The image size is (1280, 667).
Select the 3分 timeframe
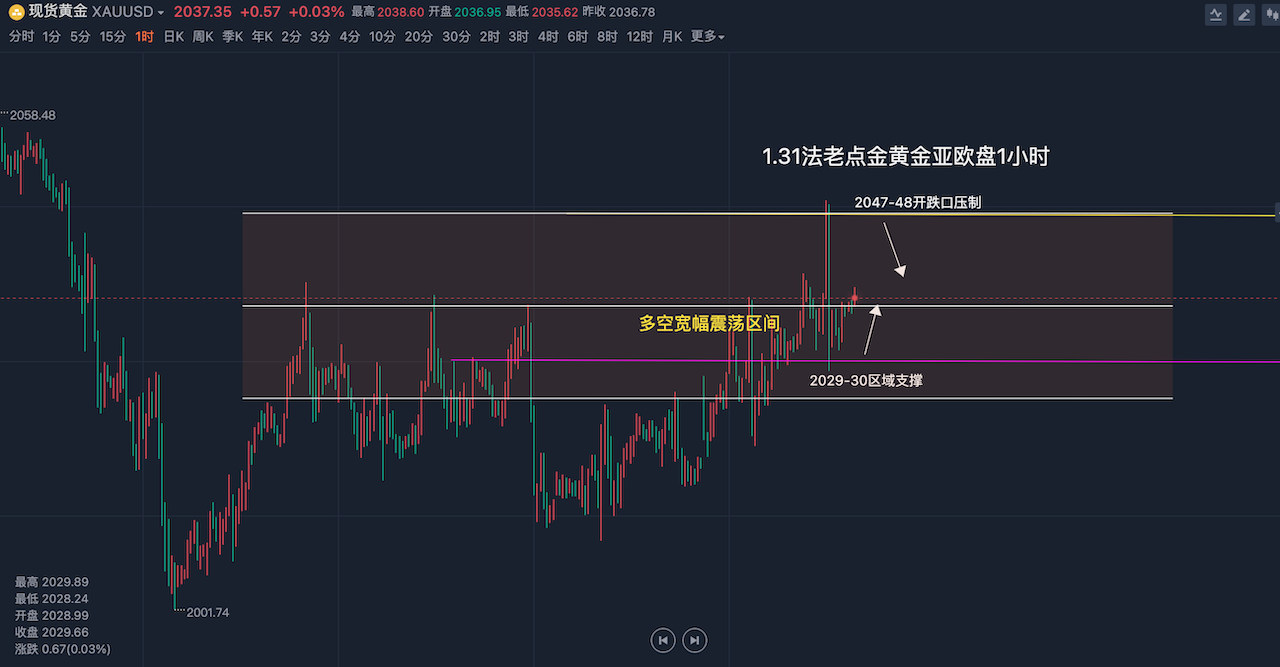point(320,36)
